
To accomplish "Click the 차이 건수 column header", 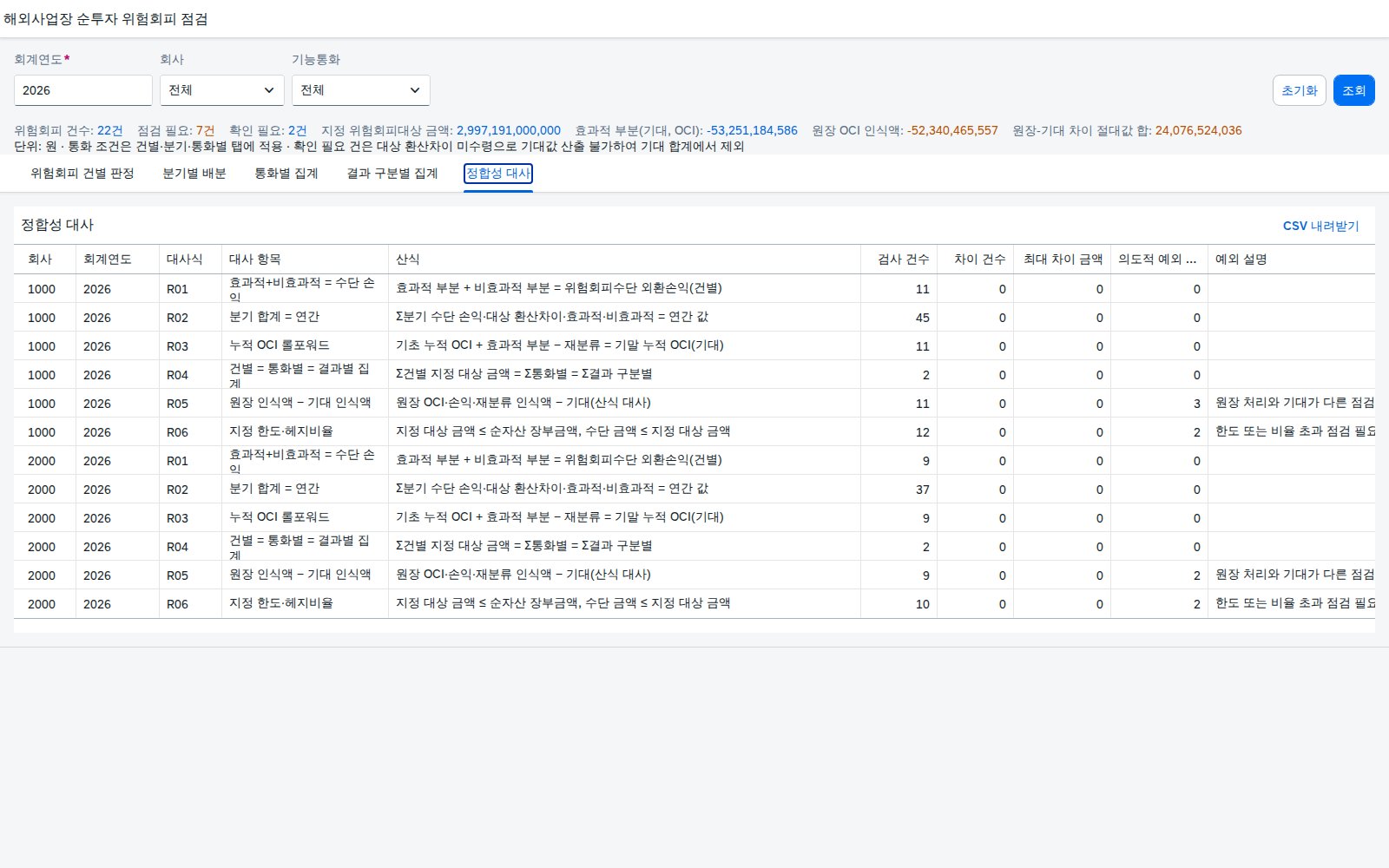I will 976,260.
